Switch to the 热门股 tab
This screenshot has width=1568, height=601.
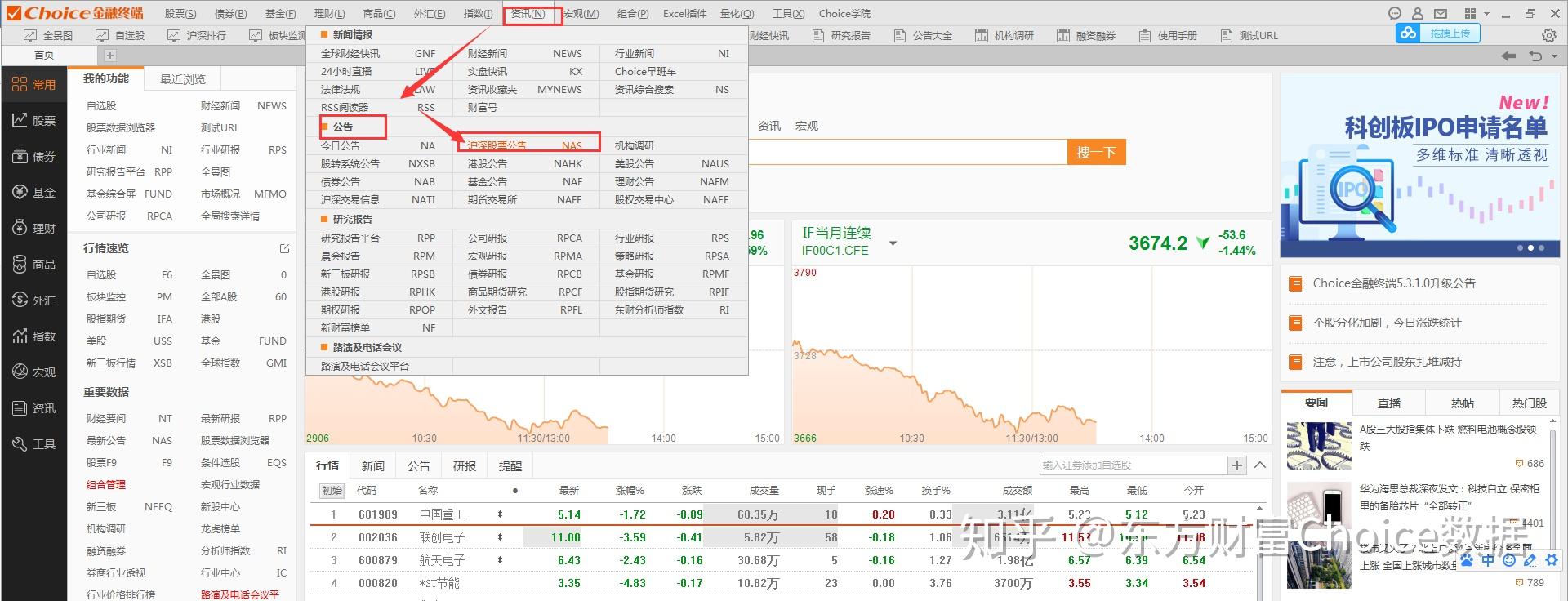pos(1530,403)
